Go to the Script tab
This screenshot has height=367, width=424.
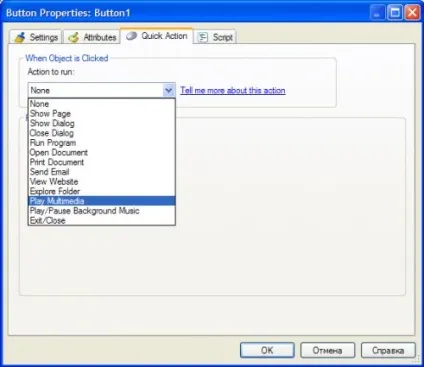(215, 37)
